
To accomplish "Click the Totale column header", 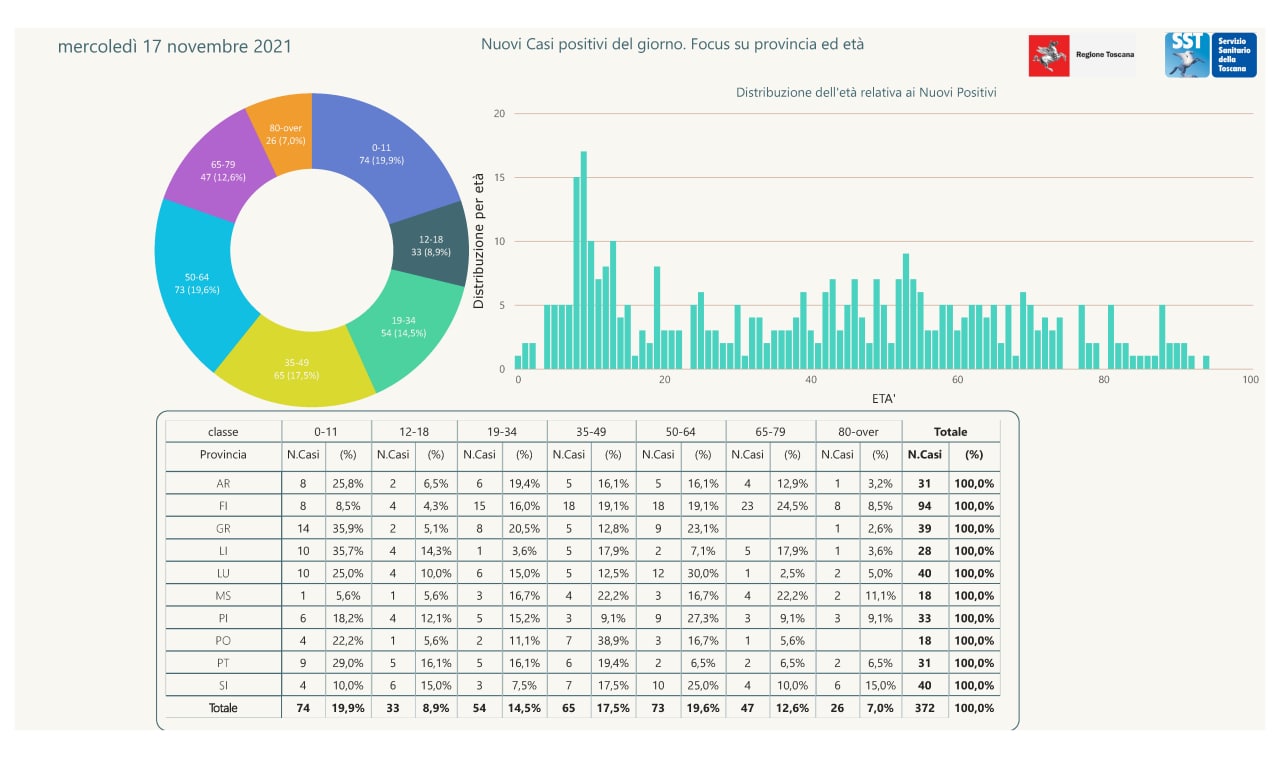I will (x=950, y=432).
